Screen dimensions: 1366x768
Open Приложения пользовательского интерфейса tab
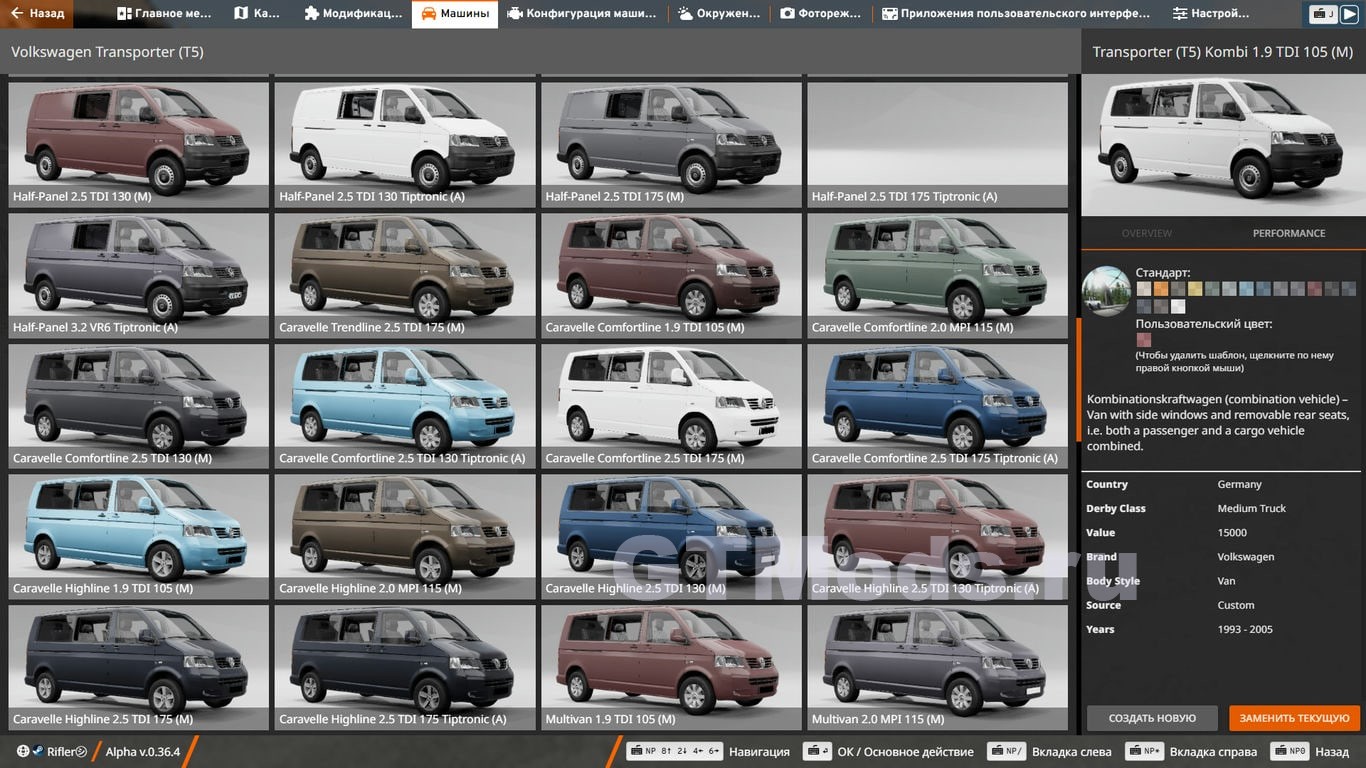pyautogui.click(x=1016, y=14)
